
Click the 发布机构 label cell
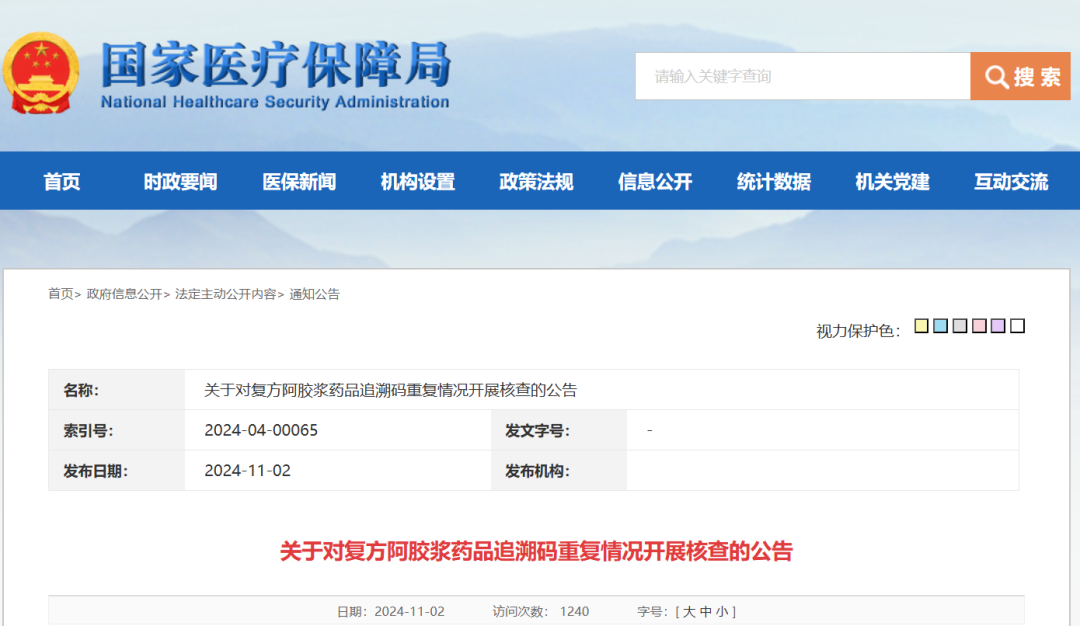pyautogui.click(x=559, y=471)
